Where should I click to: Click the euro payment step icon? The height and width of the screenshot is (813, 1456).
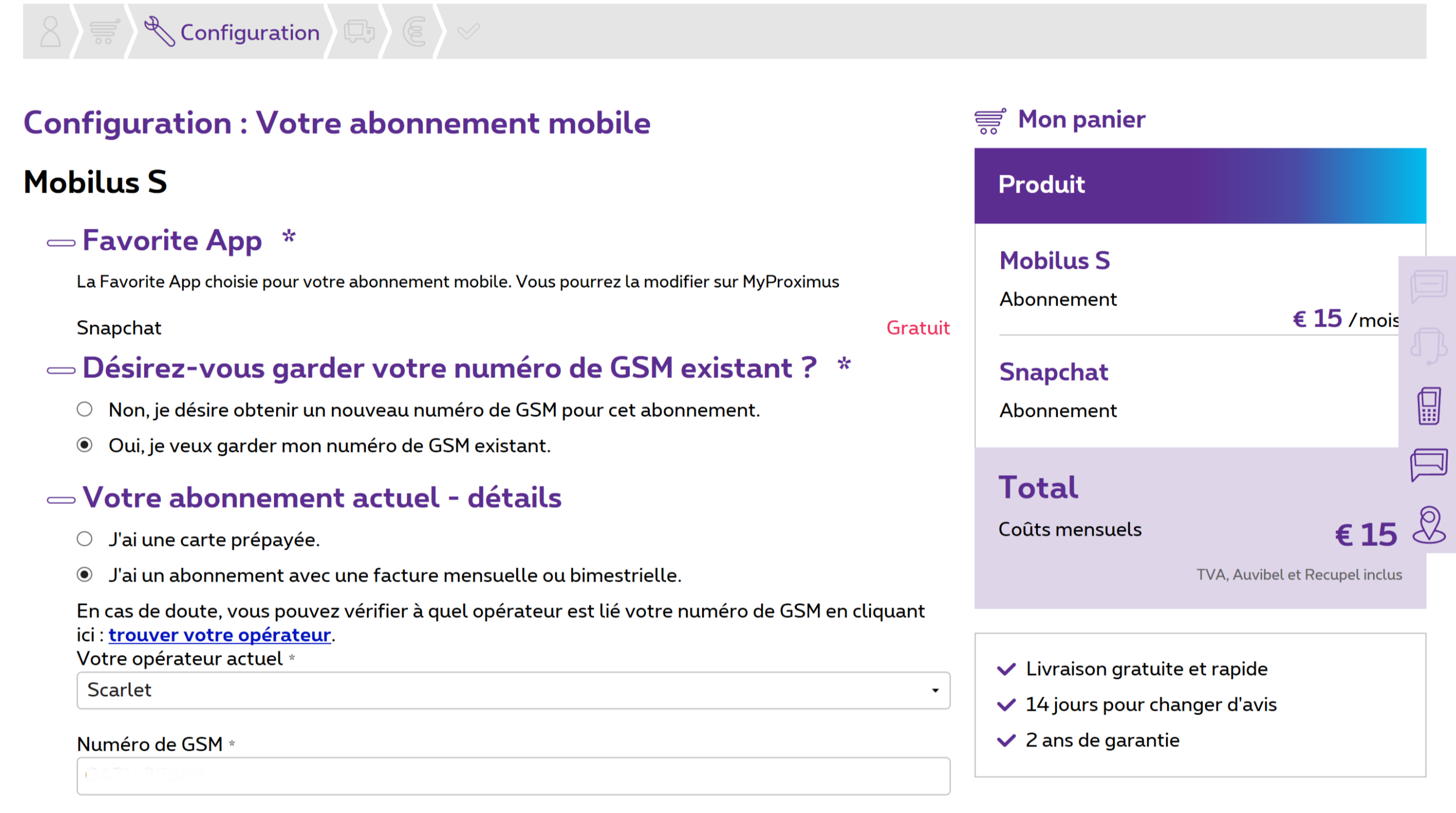(414, 32)
